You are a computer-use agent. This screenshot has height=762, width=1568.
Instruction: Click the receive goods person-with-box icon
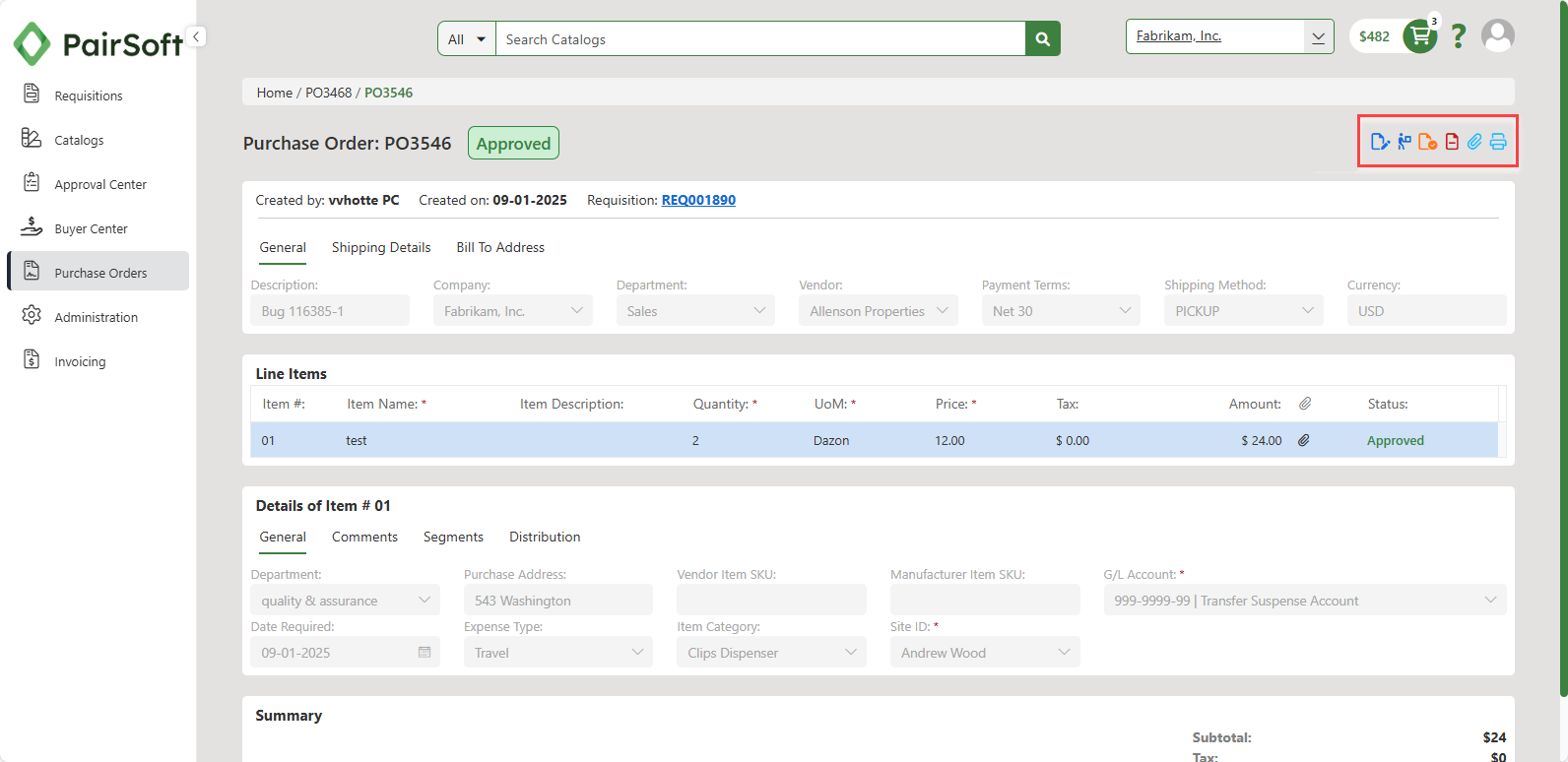coord(1405,142)
